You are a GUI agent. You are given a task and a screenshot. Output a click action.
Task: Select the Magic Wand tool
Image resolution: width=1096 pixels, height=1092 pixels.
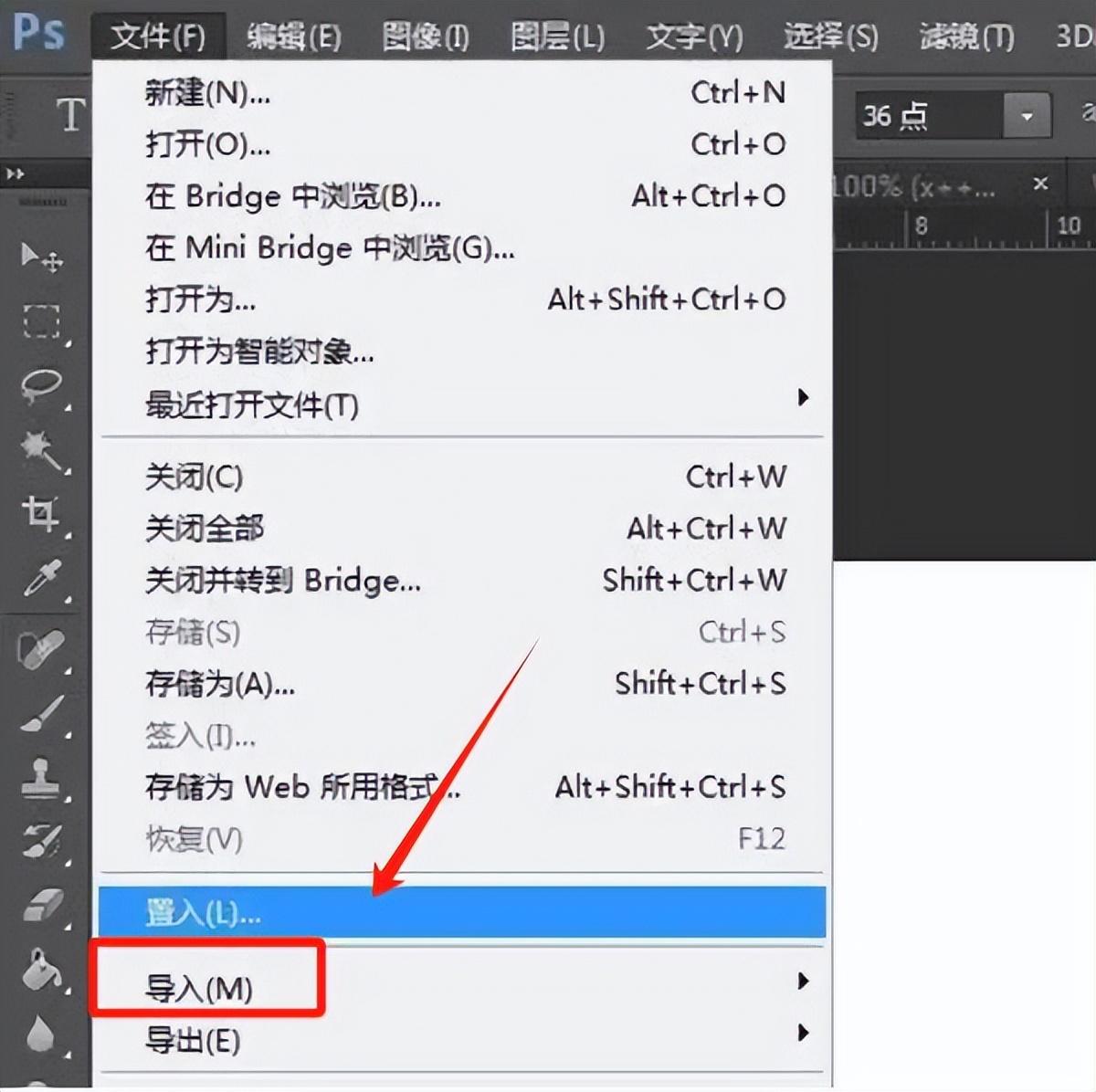click(x=42, y=450)
